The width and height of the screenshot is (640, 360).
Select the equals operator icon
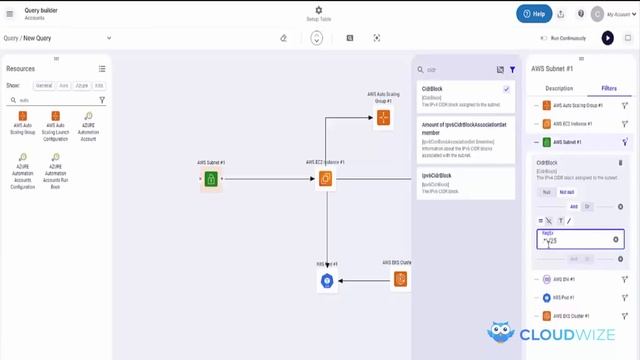tap(540, 221)
